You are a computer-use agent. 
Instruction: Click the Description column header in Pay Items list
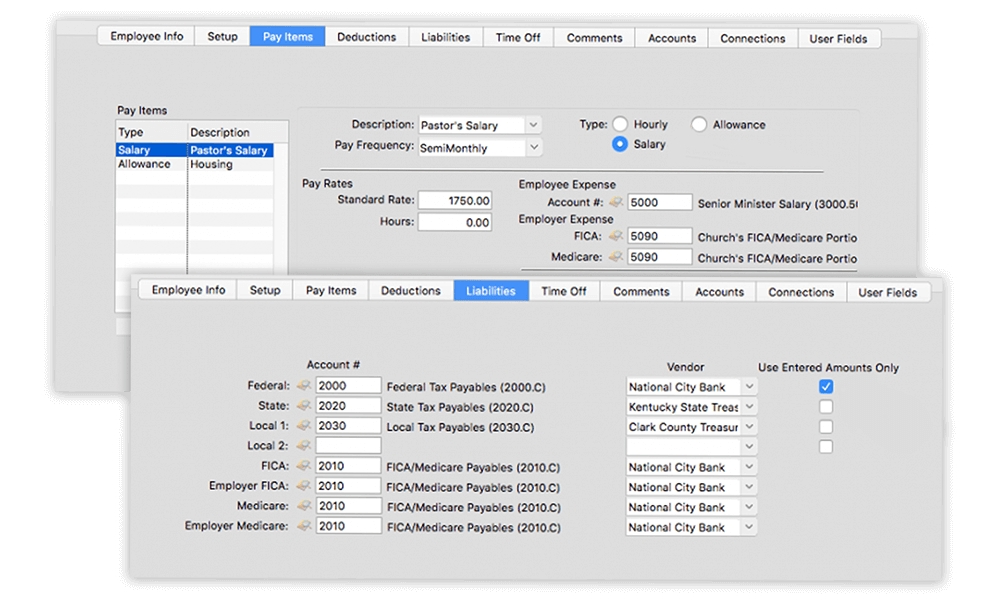tap(237, 132)
